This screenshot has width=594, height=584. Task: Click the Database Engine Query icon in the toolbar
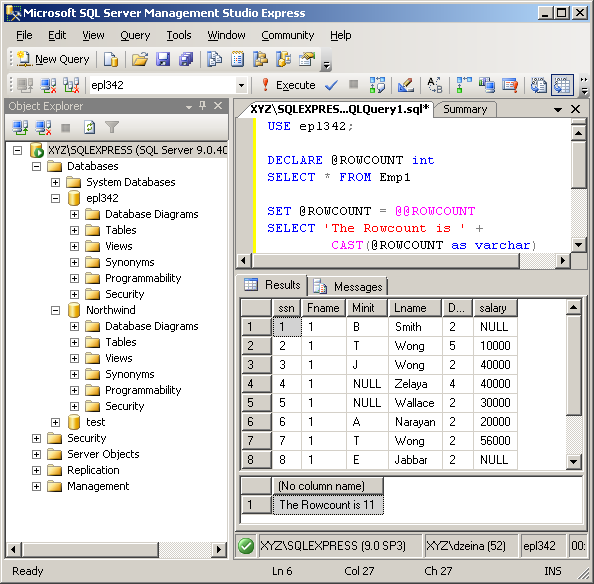click(x=111, y=59)
